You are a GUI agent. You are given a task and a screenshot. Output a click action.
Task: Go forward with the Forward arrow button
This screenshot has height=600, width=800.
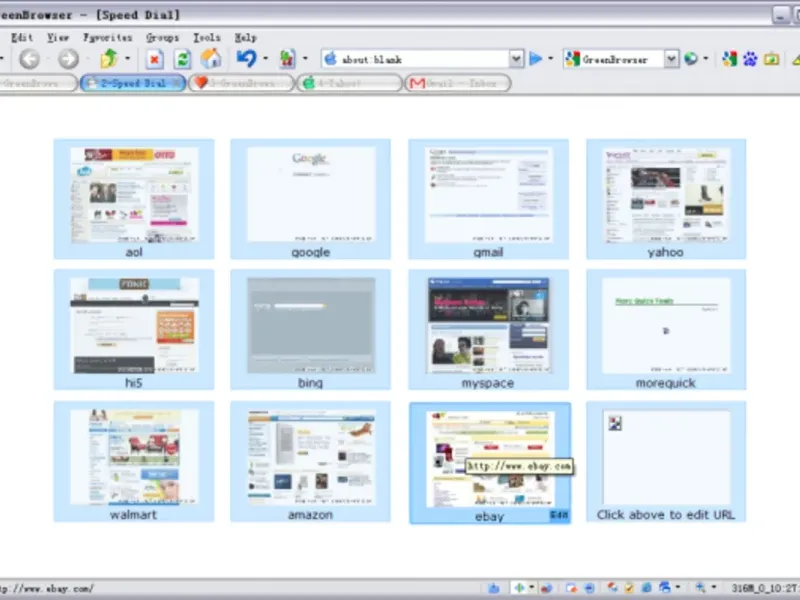(x=68, y=59)
